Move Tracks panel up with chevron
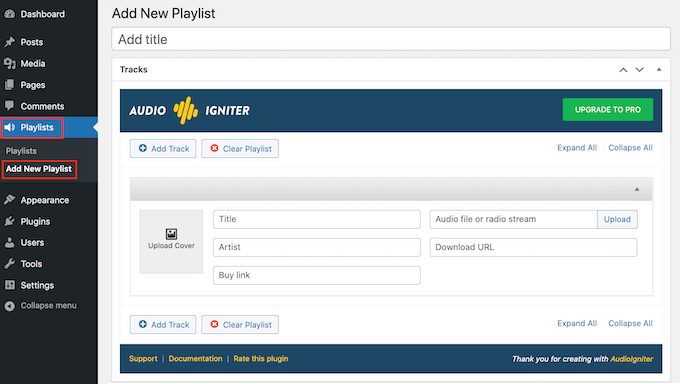The image size is (680, 384). click(x=623, y=70)
